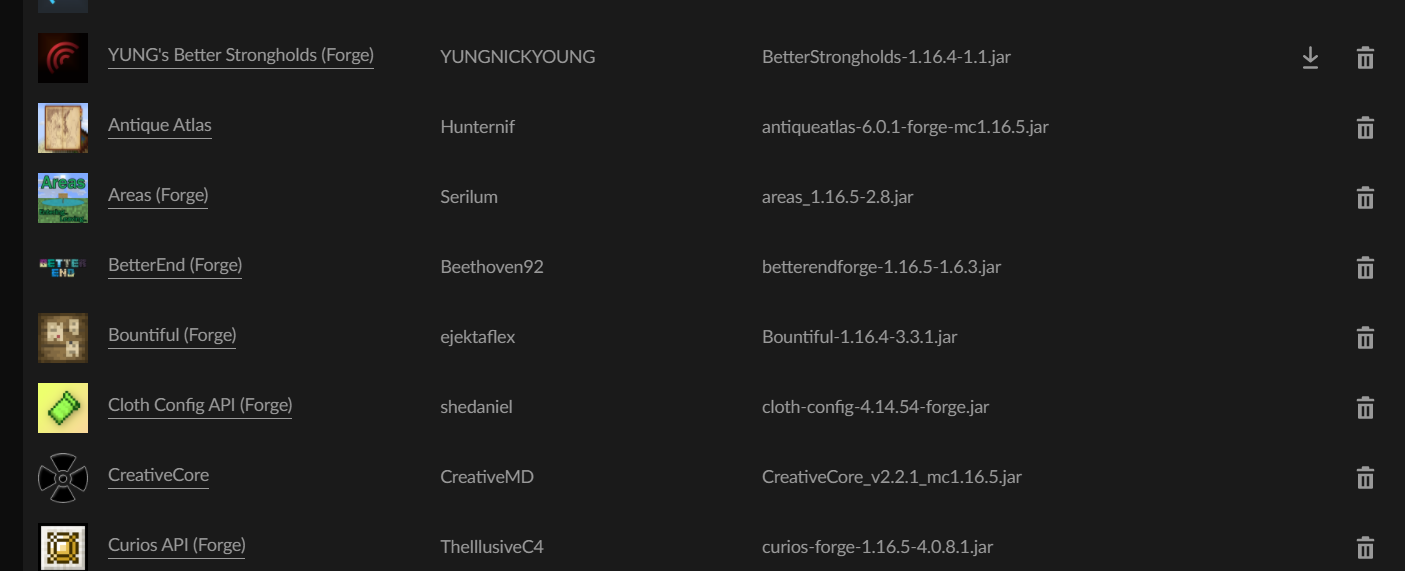Remove Curios API (Forge) mod
The width and height of the screenshot is (1405, 571).
click(1365, 548)
